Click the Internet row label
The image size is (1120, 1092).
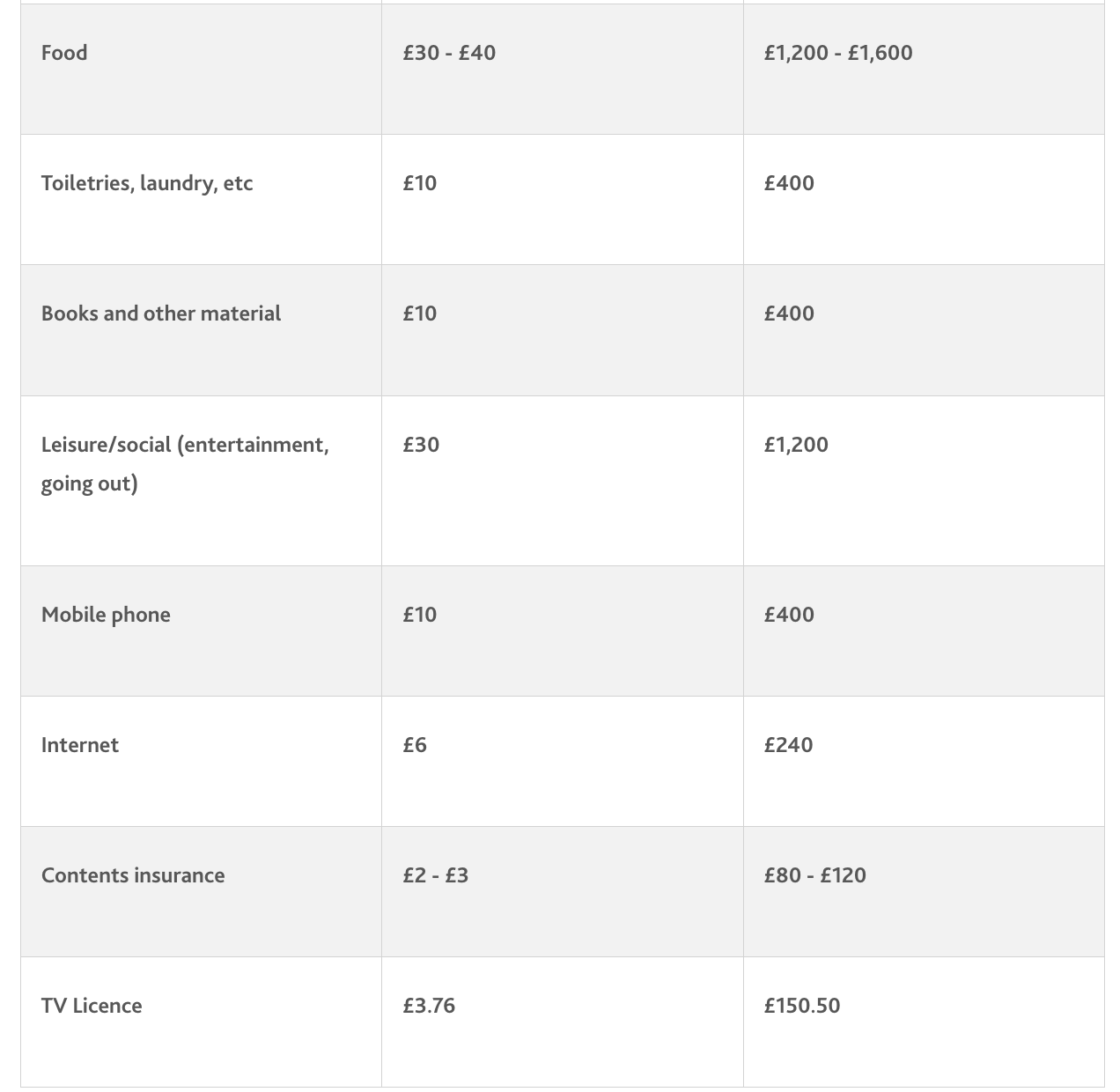[80, 745]
